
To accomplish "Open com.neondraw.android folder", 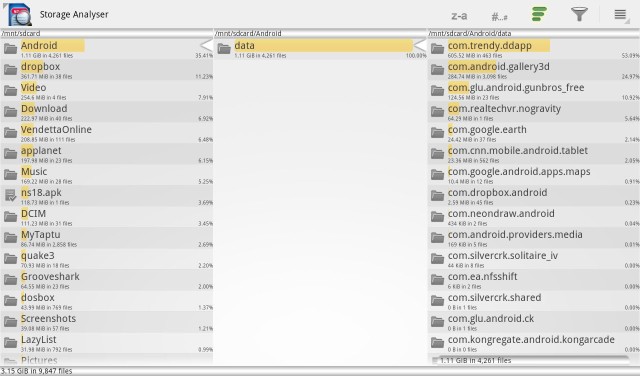I will pyautogui.click(x=533, y=217).
